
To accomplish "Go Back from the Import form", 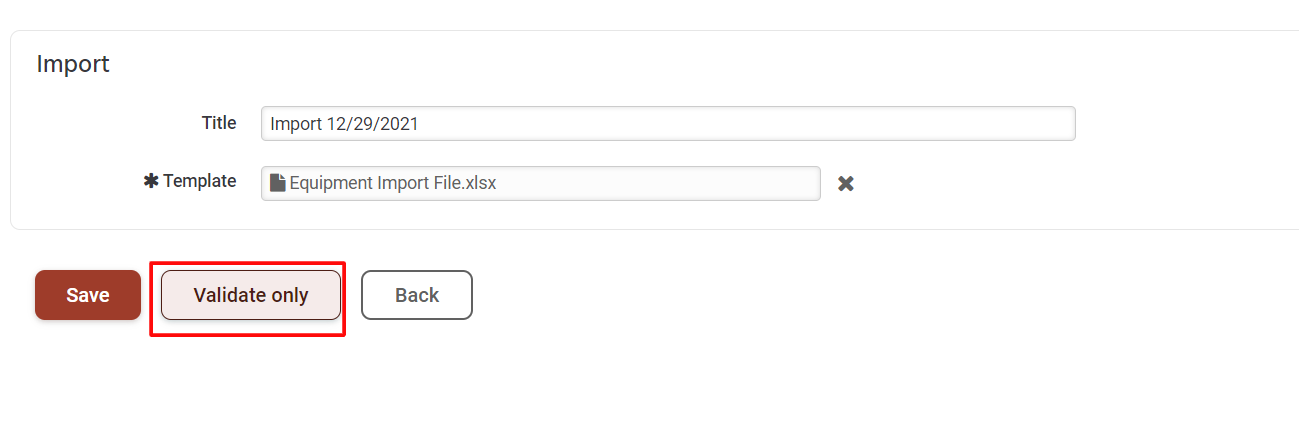I will coord(417,295).
